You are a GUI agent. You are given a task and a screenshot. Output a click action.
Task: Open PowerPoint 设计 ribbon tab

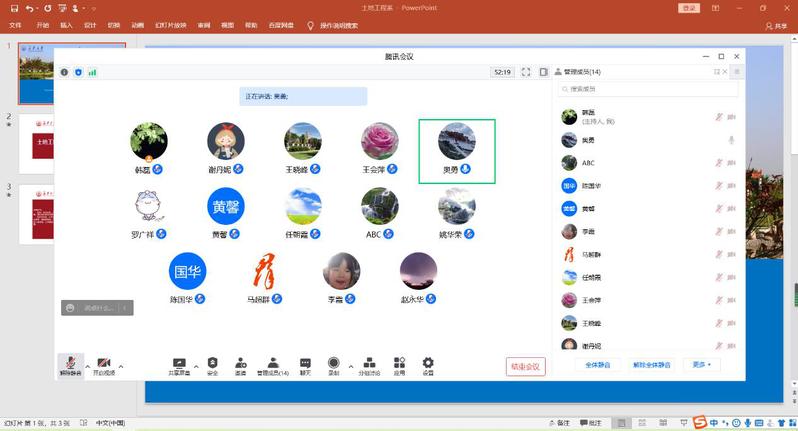click(90, 25)
